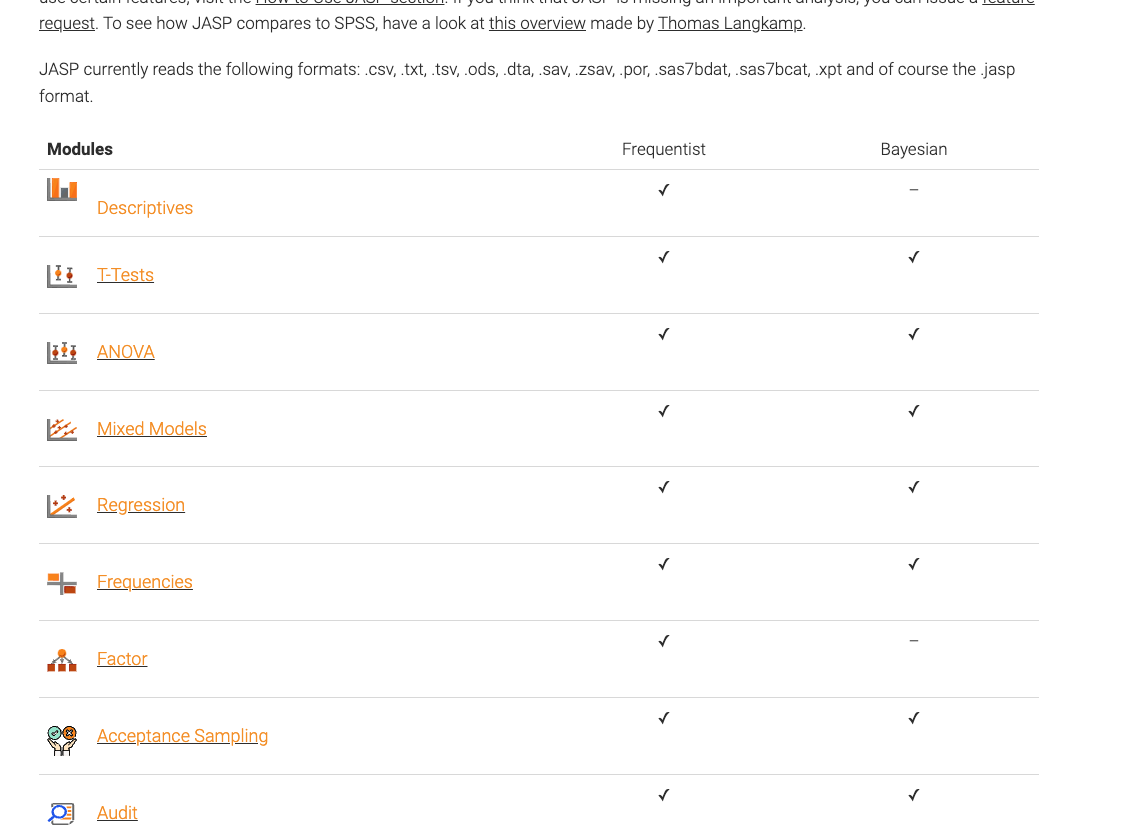Click the Audit magnifier icon

(62, 813)
